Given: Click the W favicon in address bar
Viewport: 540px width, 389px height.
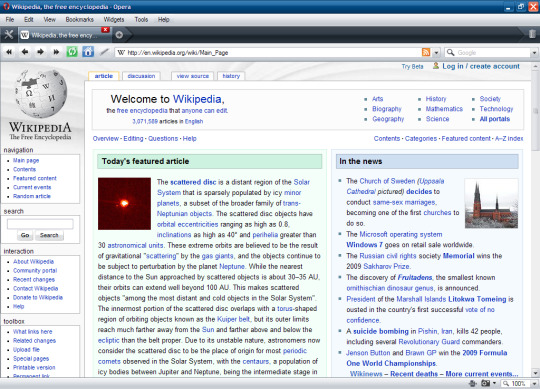Looking at the screenshot, I should (x=121, y=53).
